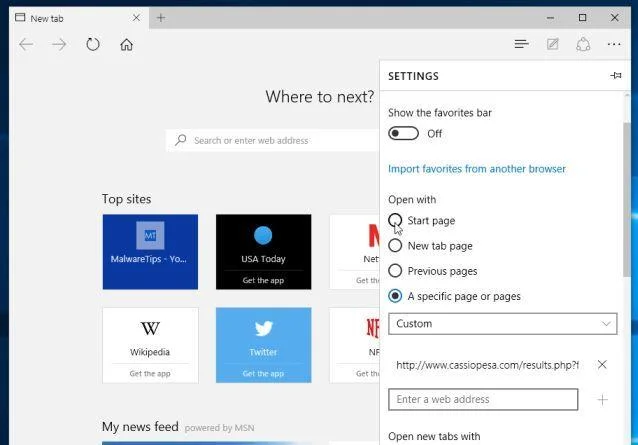Click the Share icon in toolbar
638x445 pixels.
coord(583,44)
